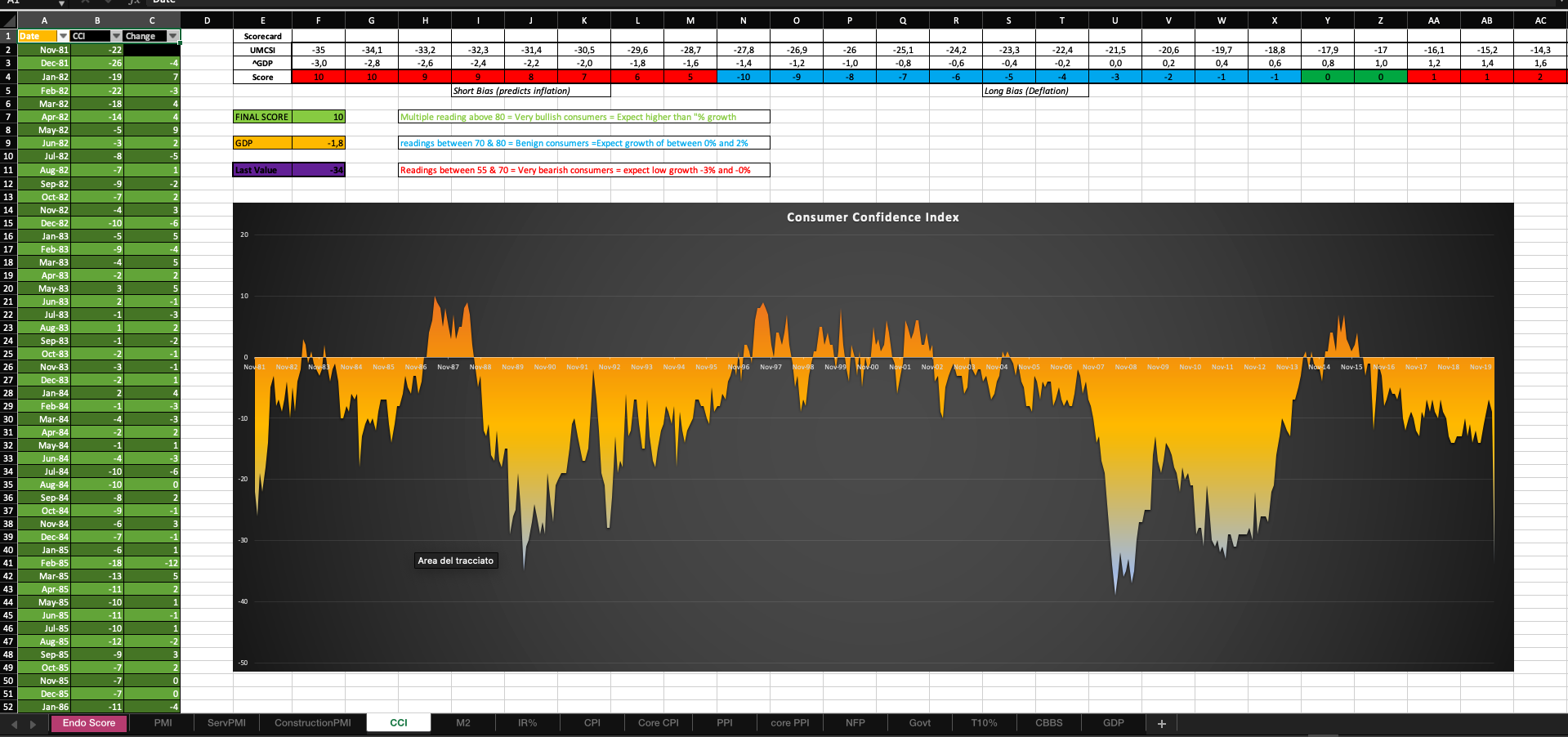Click the ^GDP row label
The height and width of the screenshot is (737, 1568).
(x=262, y=63)
